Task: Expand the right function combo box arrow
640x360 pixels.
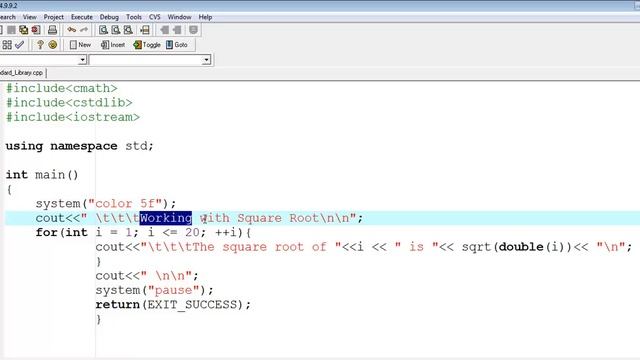Action: coord(207,60)
